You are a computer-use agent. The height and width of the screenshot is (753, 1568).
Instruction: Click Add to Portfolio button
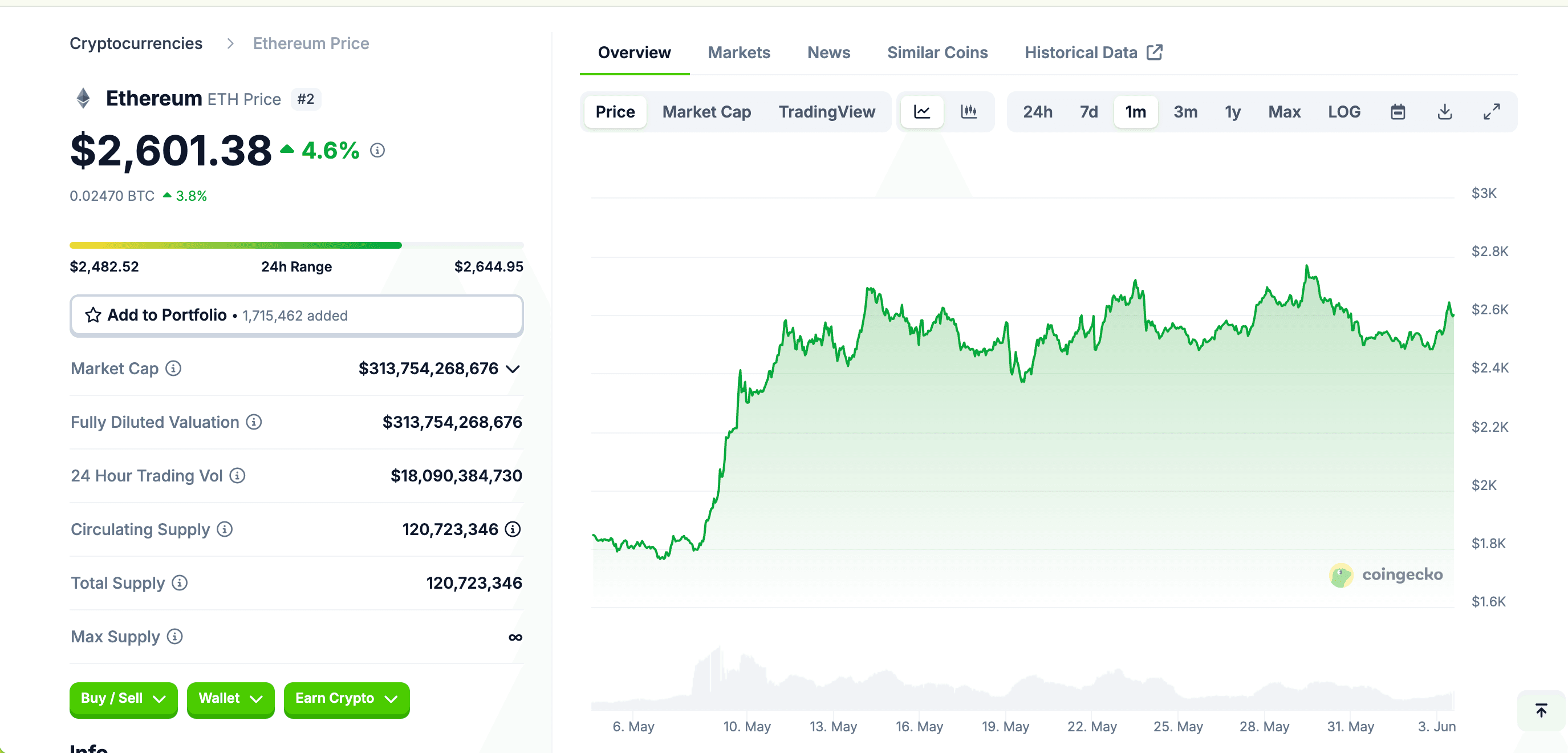pos(296,315)
